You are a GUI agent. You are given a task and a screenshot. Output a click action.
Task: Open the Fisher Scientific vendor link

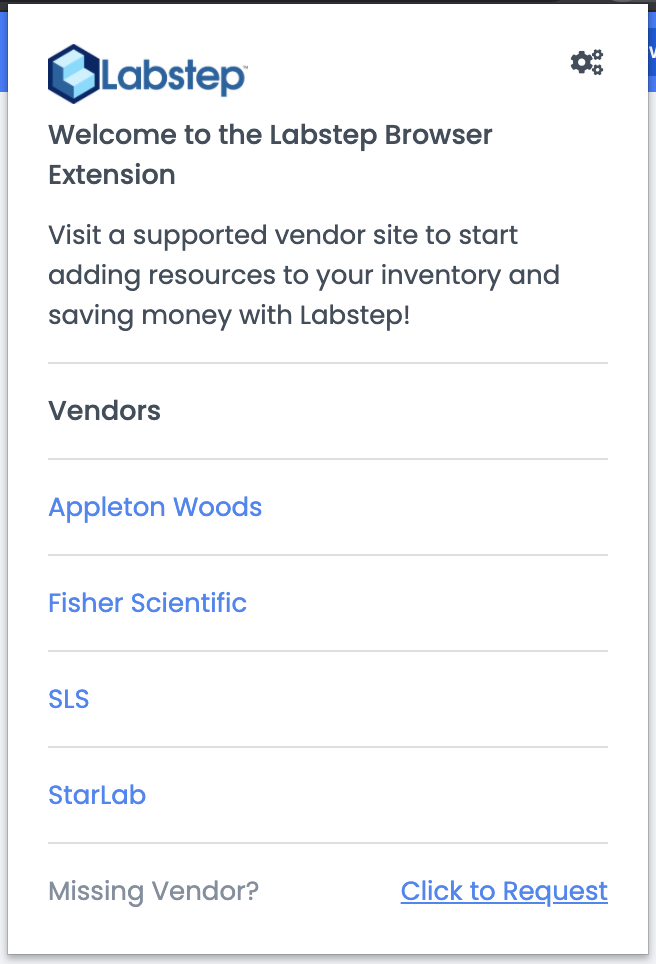147,603
